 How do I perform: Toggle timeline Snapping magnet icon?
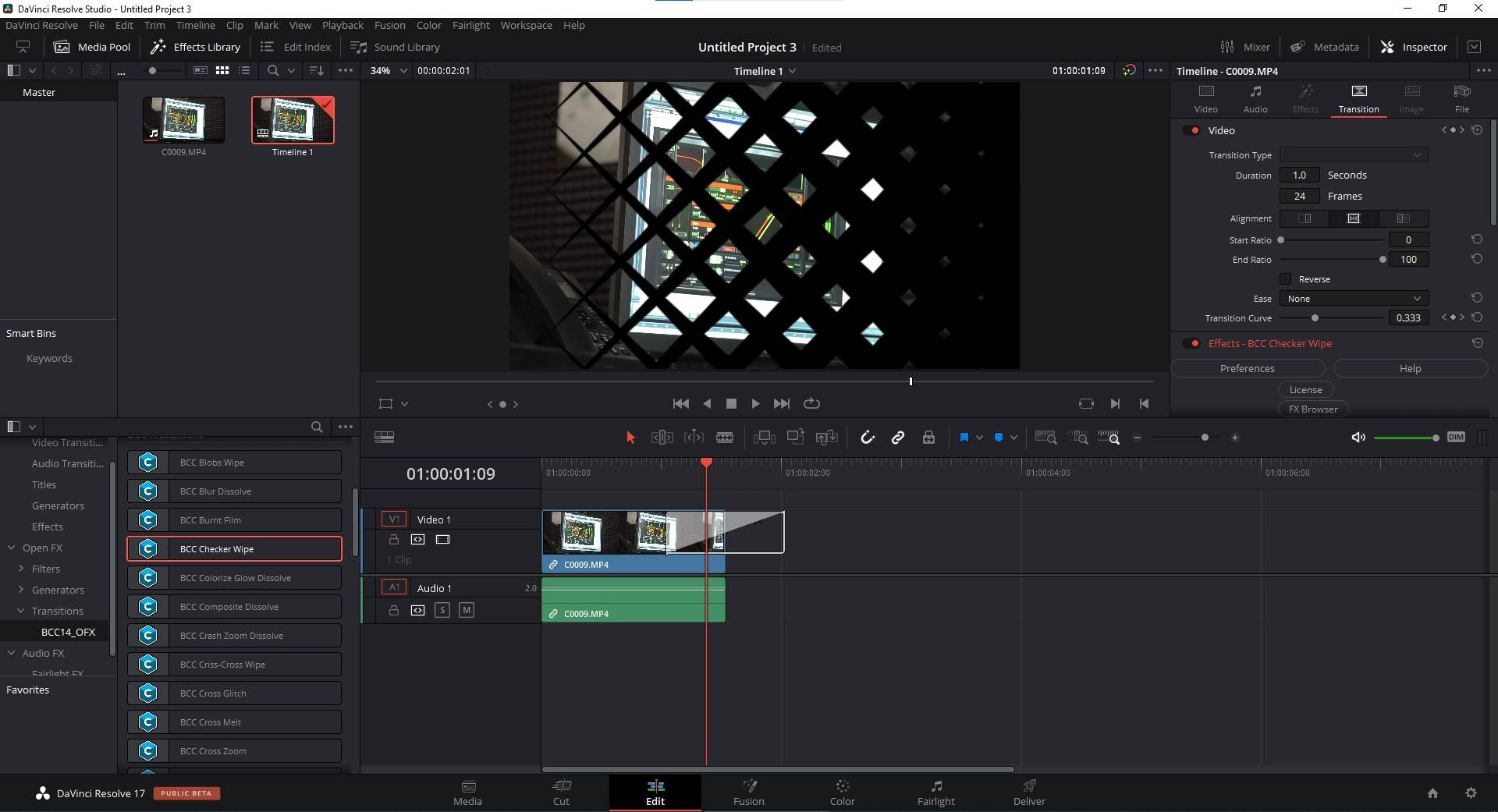pyautogui.click(x=867, y=438)
